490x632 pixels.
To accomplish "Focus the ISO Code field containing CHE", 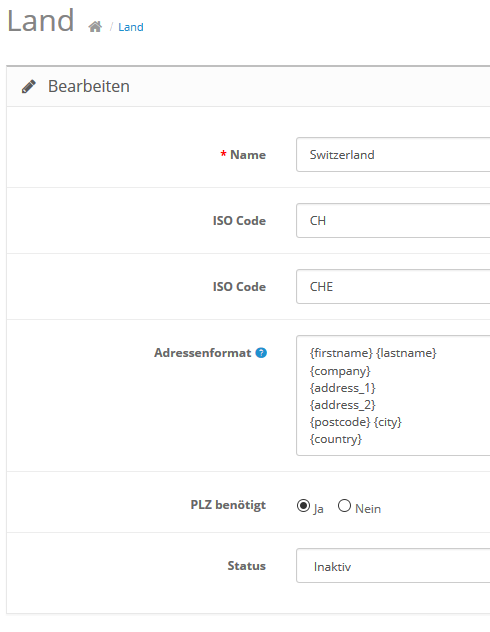I will point(393,287).
